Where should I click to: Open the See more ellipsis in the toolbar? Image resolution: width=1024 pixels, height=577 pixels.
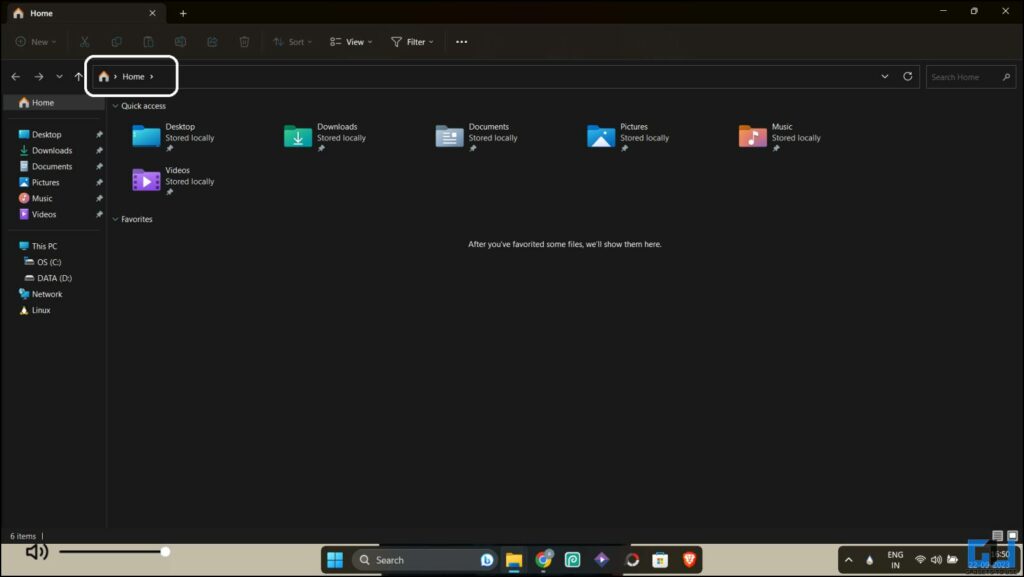[461, 41]
